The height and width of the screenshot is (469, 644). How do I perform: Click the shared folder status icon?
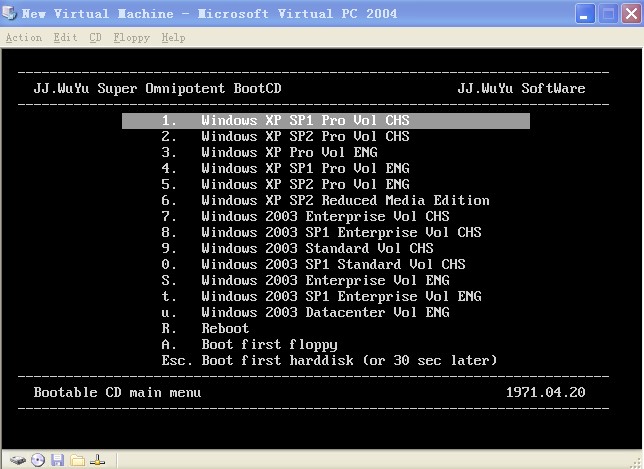point(77,460)
